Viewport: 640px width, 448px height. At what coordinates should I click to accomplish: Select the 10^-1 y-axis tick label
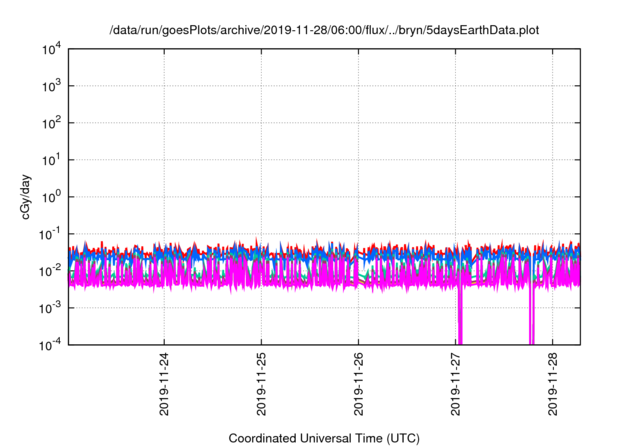(x=49, y=234)
